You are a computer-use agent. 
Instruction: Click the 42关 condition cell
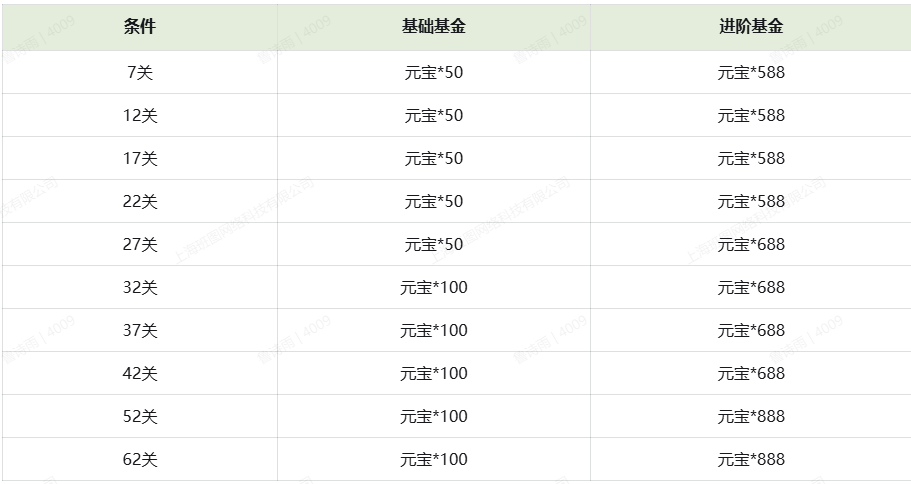(140, 374)
